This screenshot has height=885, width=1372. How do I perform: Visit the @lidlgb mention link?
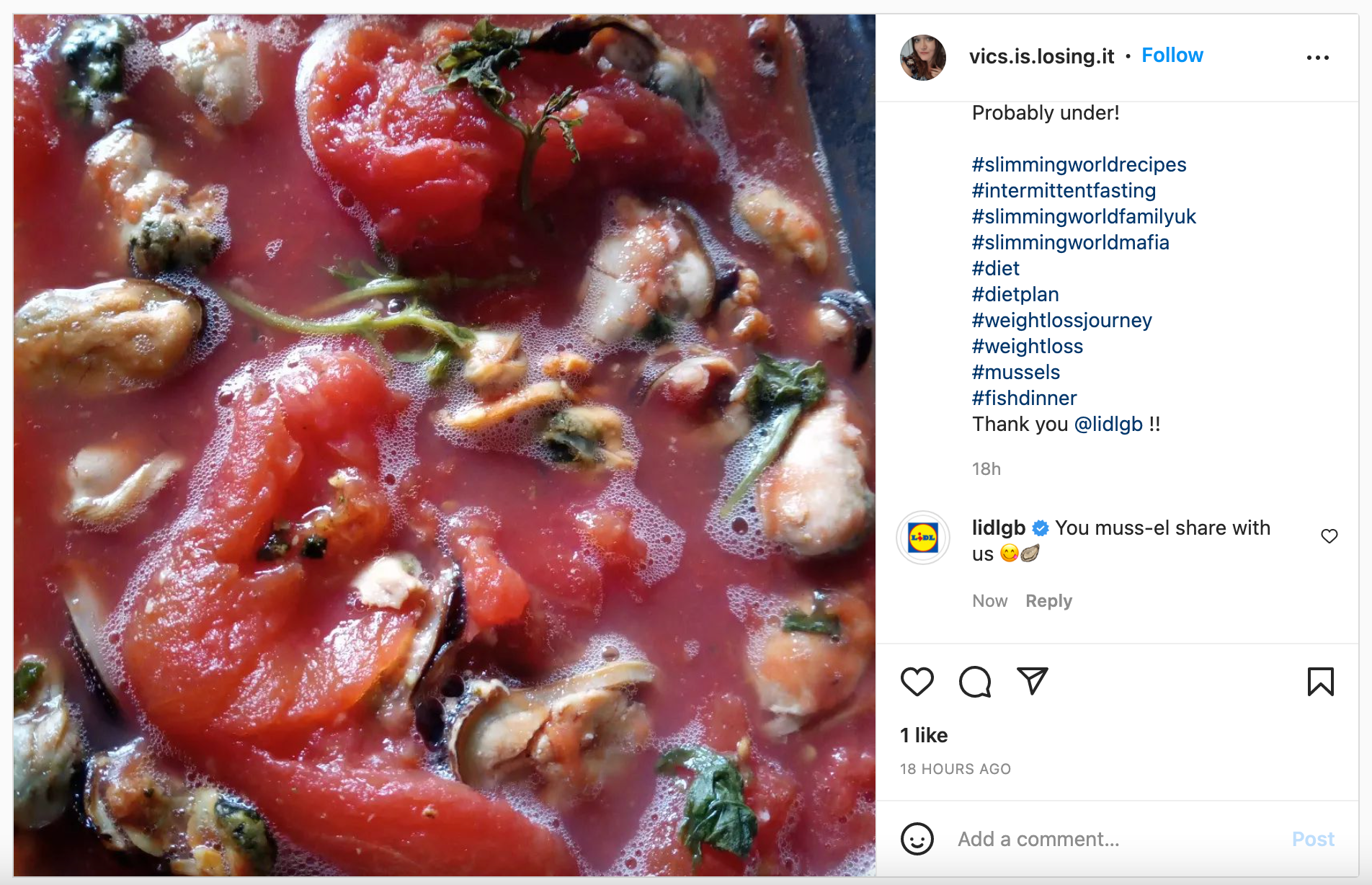(1108, 424)
